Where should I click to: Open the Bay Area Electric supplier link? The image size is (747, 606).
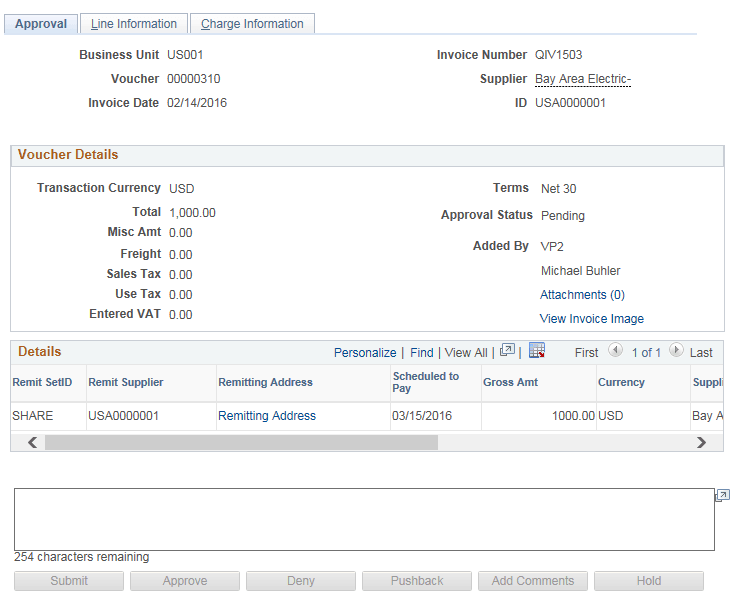coord(583,79)
